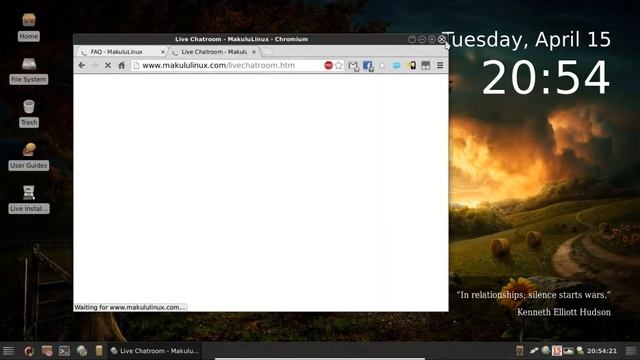Screen dimensions: 640x360
Task: Click the red swirl launcher in the panel
Action: tap(29, 351)
